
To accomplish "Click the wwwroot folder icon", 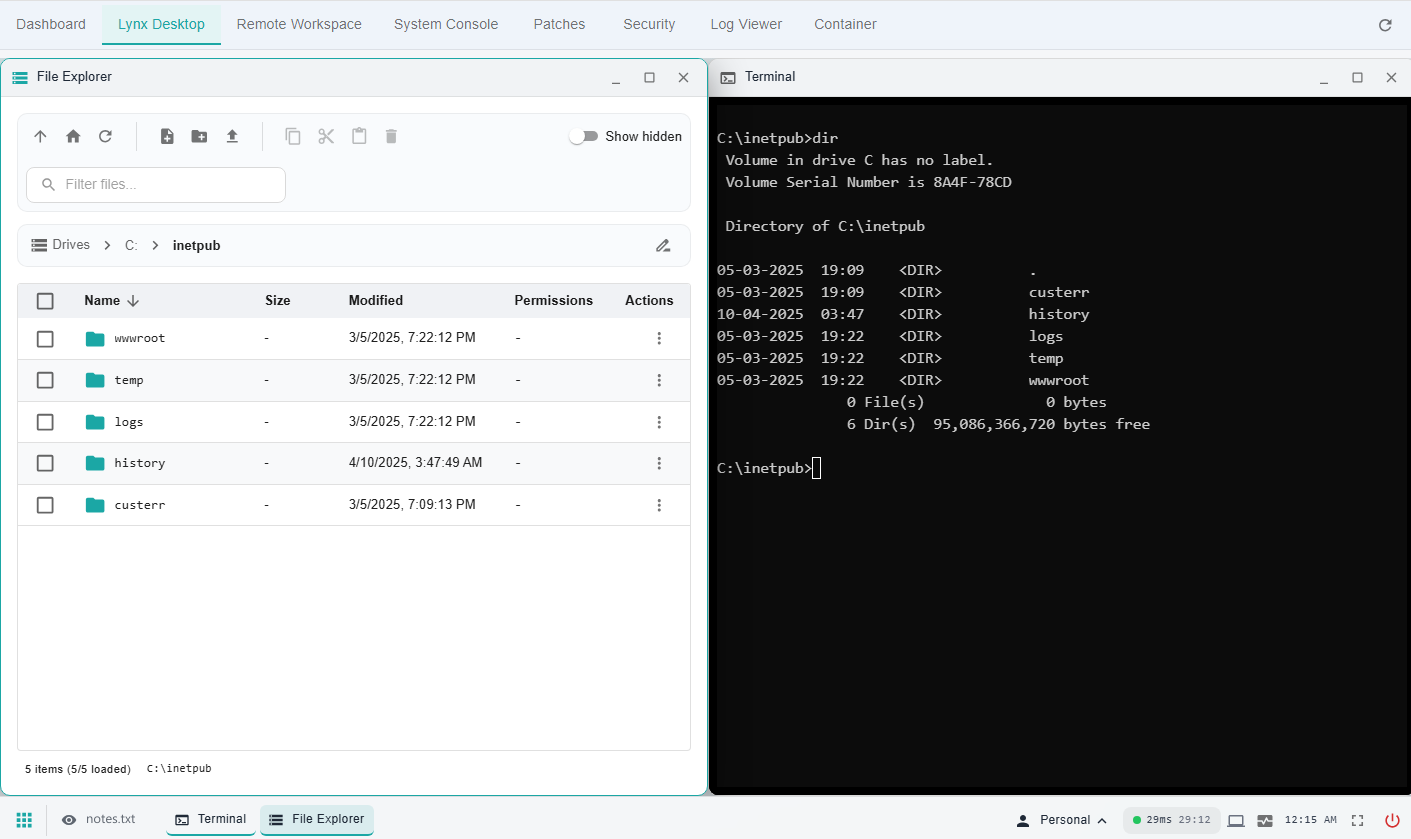I will [95, 338].
